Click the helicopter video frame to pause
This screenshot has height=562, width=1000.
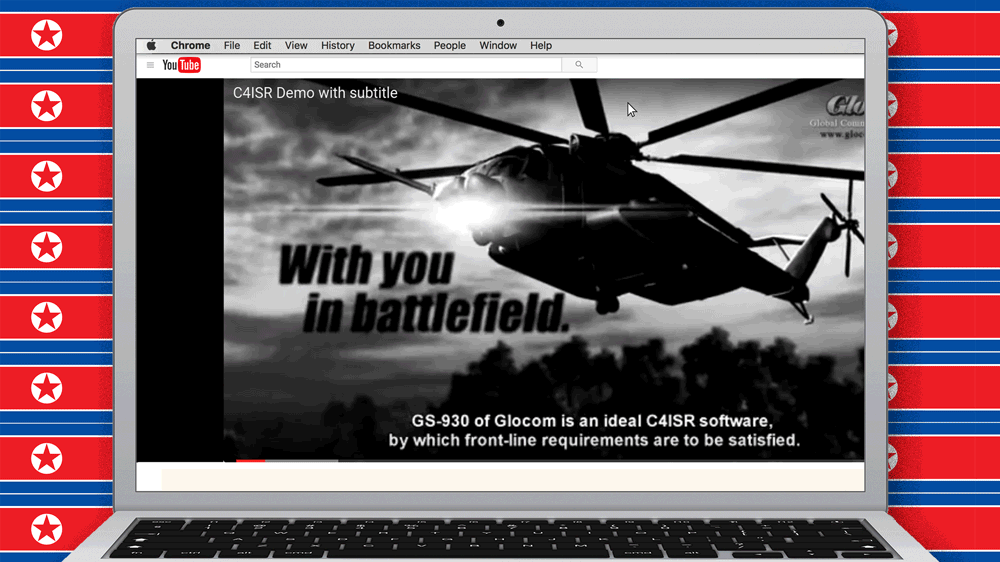point(544,268)
